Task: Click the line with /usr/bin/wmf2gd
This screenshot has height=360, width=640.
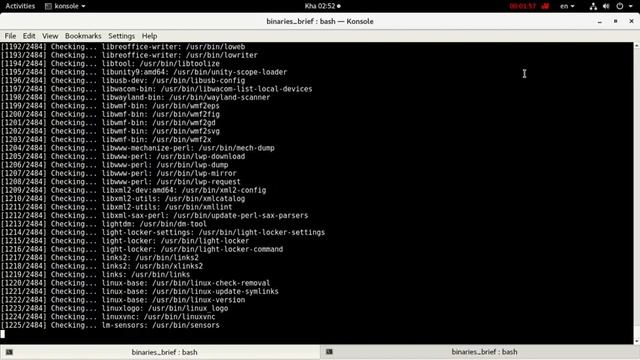Action: click(x=108, y=123)
